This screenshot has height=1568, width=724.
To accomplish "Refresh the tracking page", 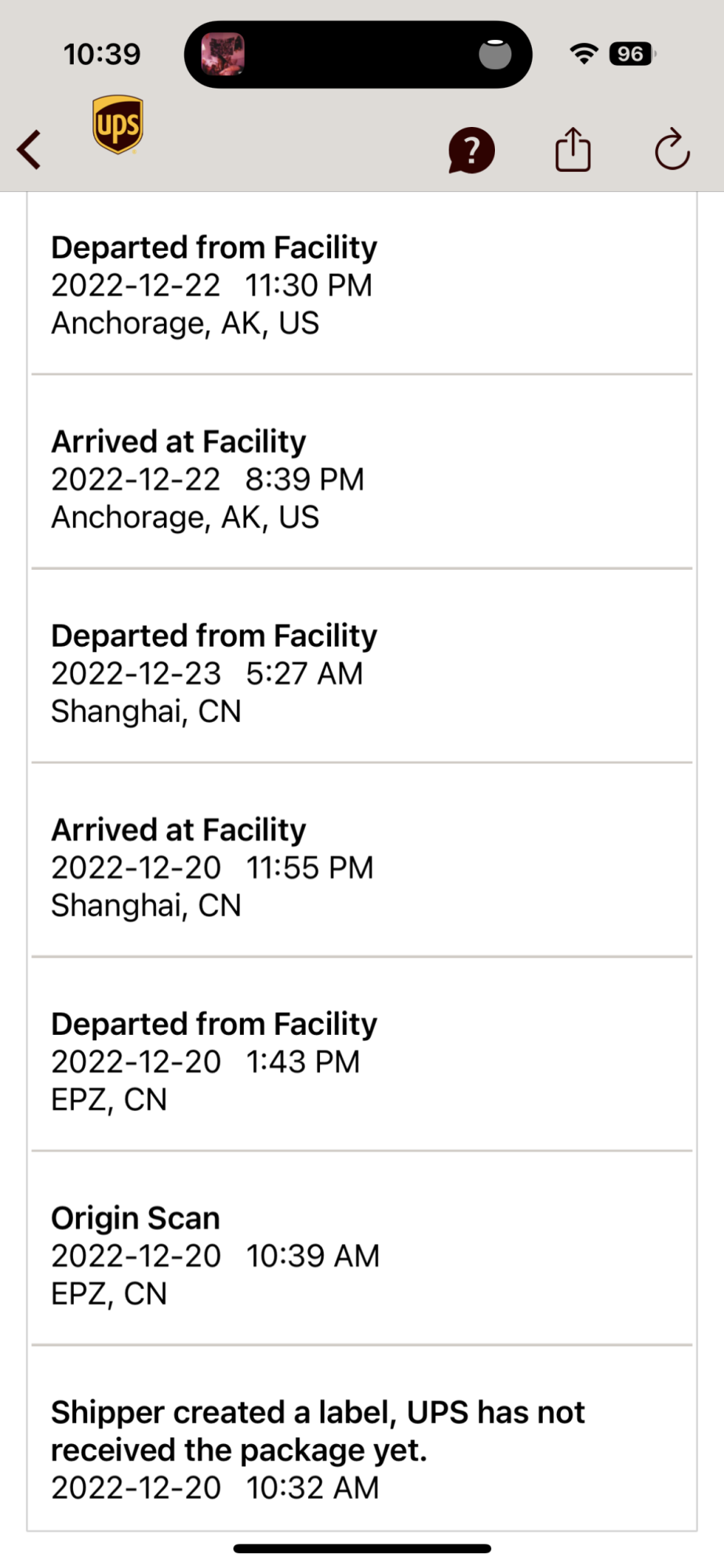I will tap(672, 149).
